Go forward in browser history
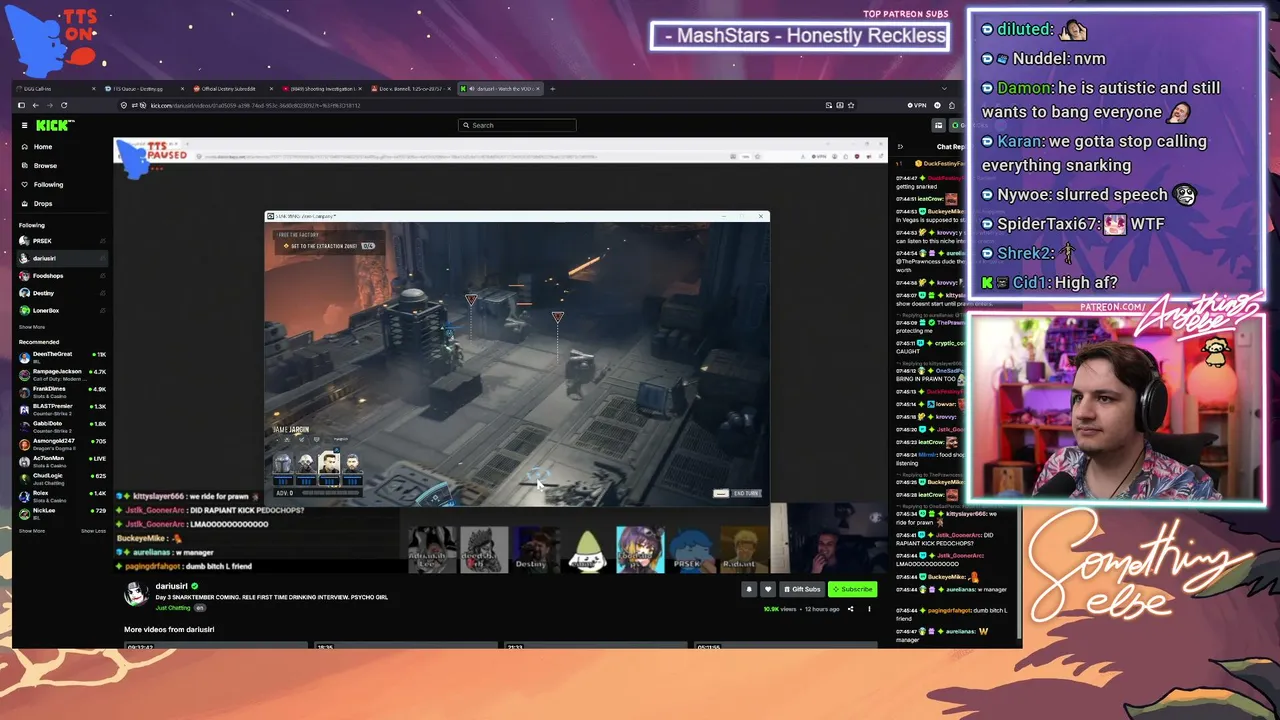Image resolution: width=1280 pixels, height=720 pixels. click(x=49, y=105)
